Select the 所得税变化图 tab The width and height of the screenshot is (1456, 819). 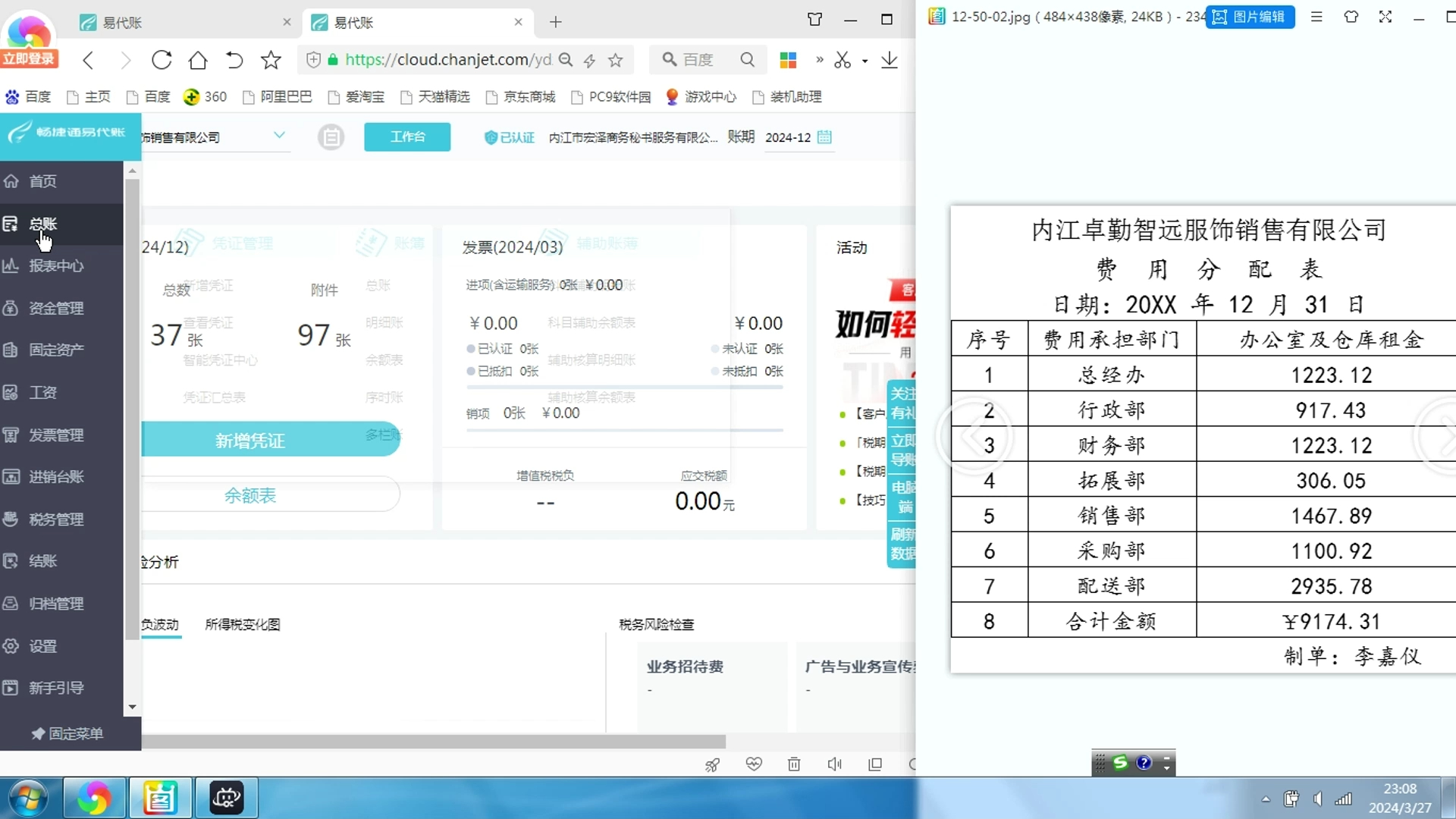coord(242,624)
